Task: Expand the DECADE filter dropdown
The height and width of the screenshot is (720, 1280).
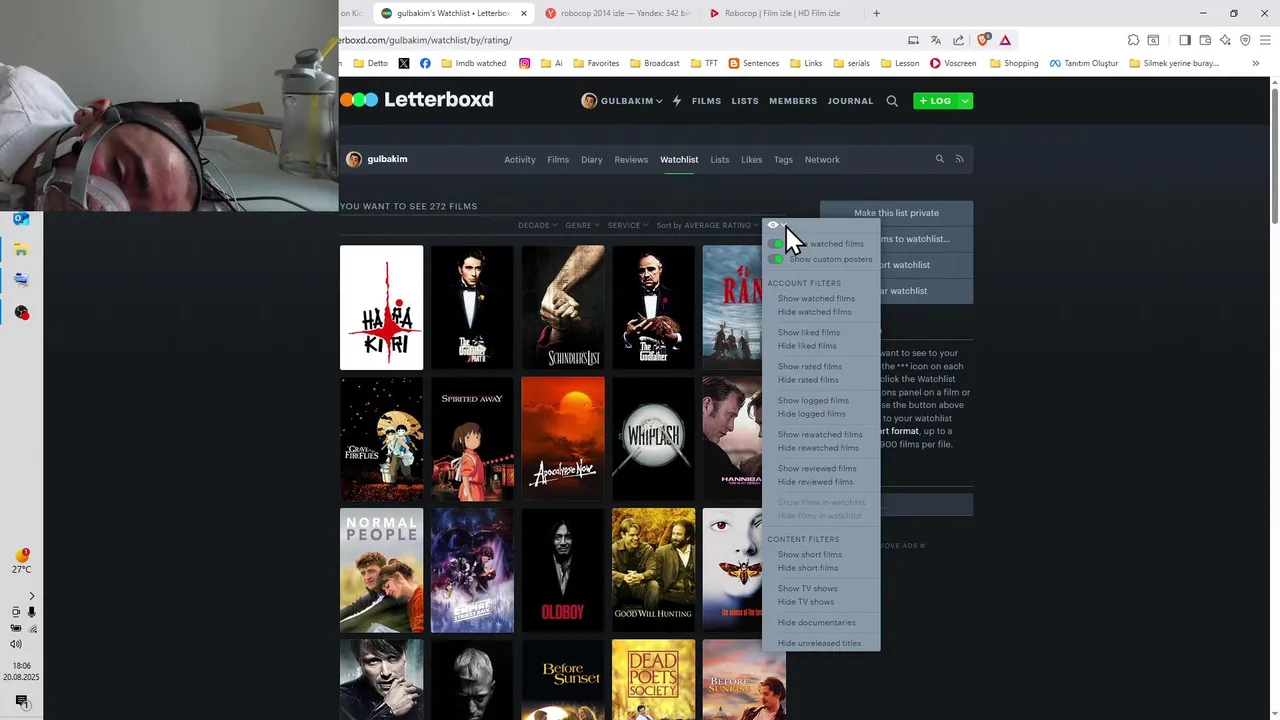Action: pyautogui.click(x=537, y=225)
